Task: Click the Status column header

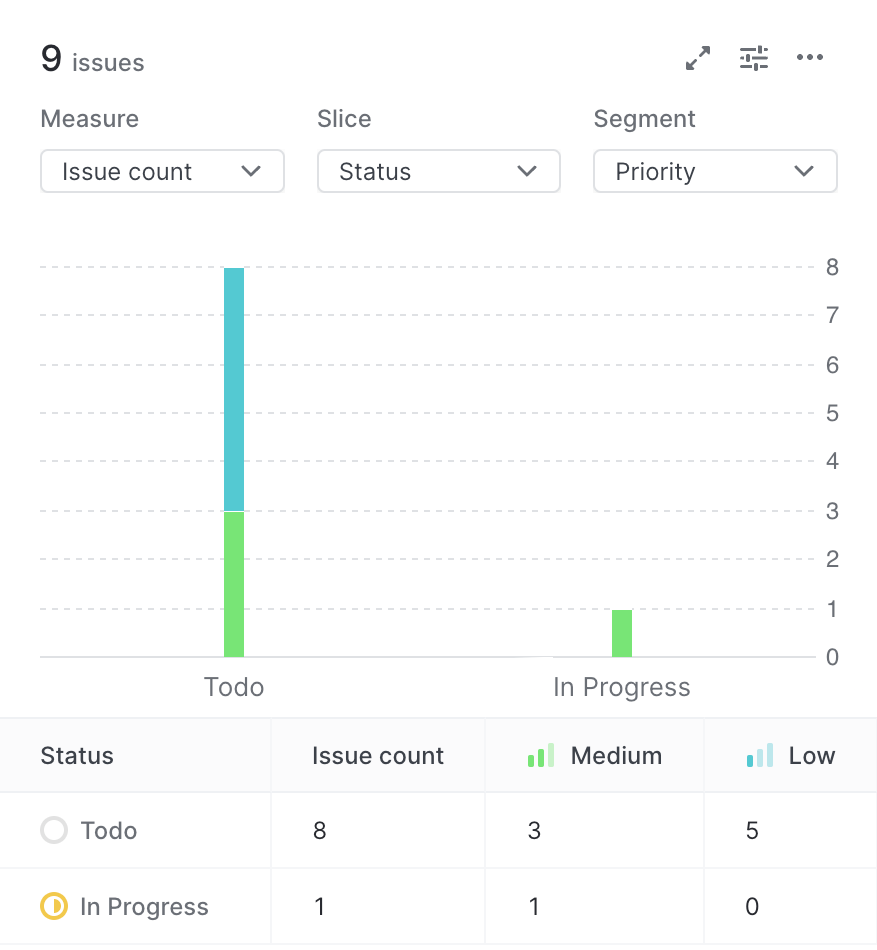Action: [77, 755]
